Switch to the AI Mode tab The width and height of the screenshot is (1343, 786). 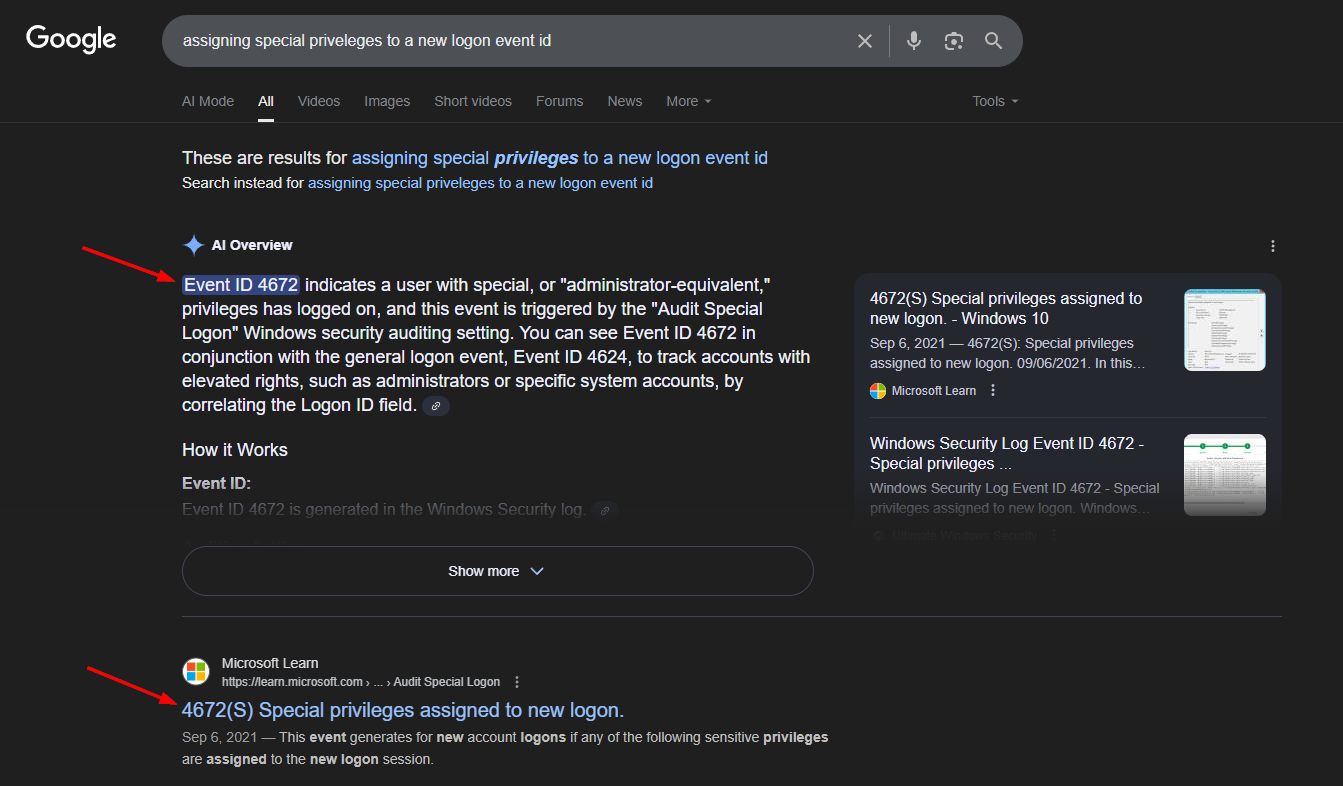[208, 101]
